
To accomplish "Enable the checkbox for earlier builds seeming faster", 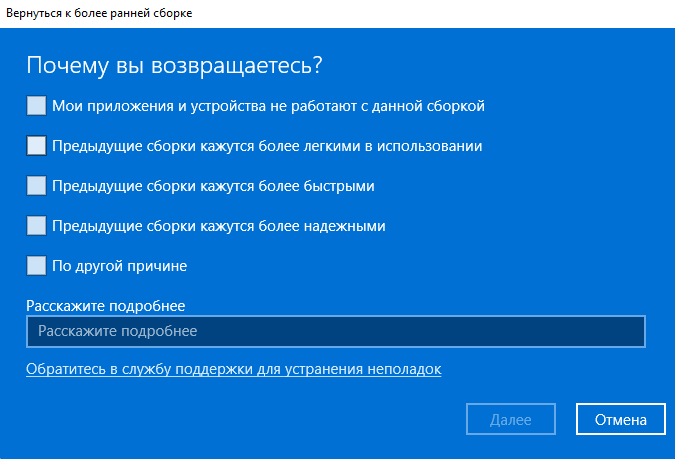I will pos(37,185).
